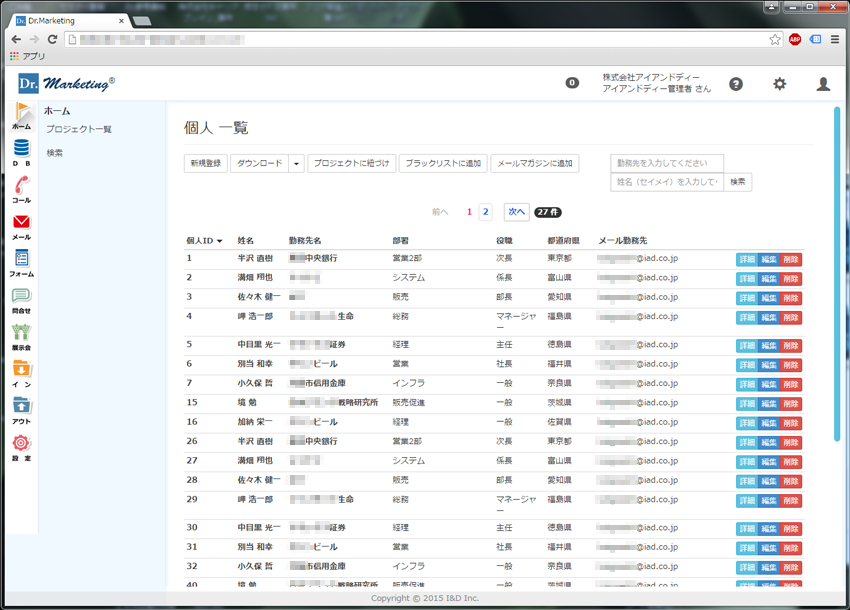
Task: Go to page 2 of the list
Action: tap(486, 212)
